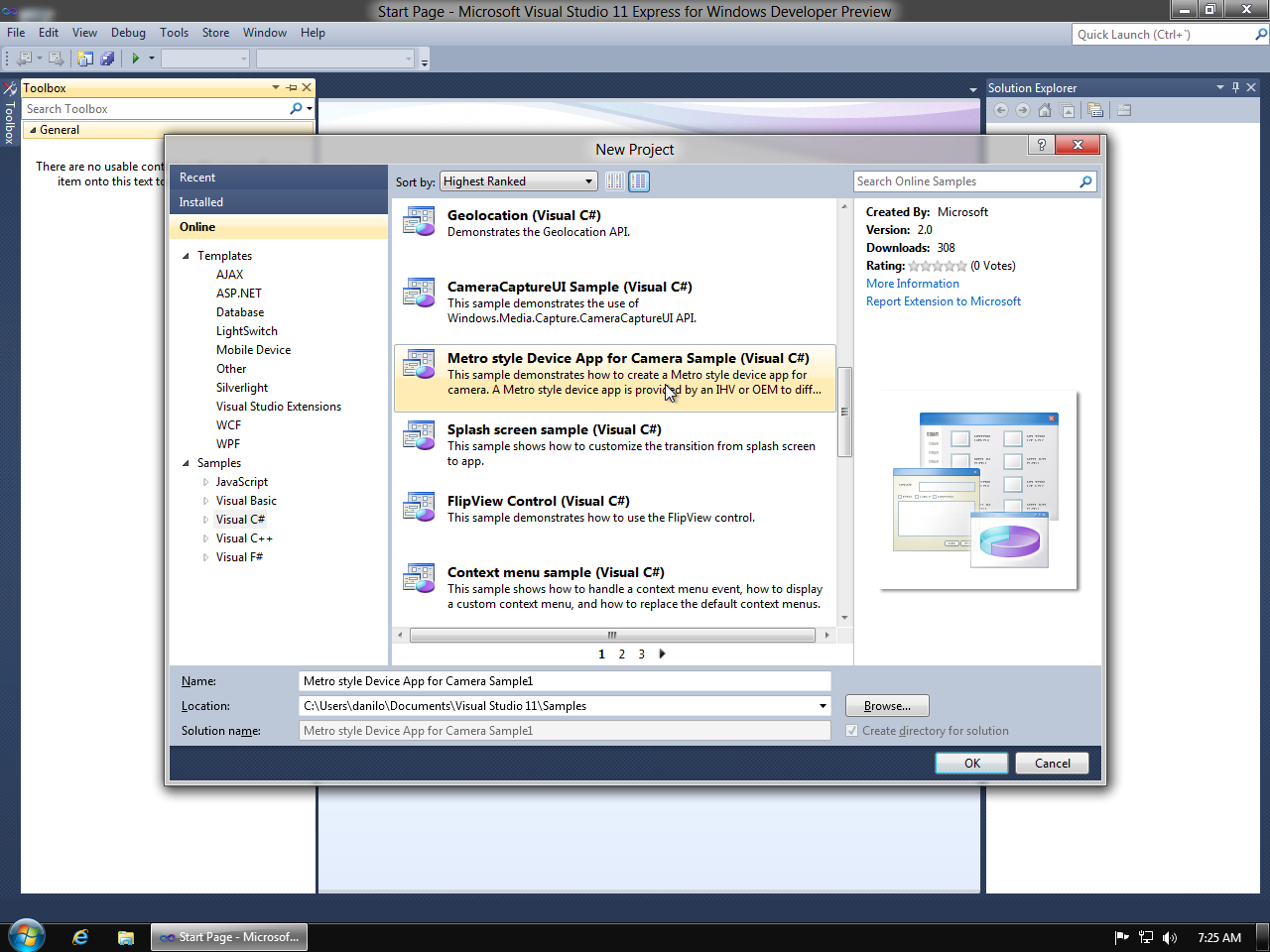Click the sample list horizontal scrollbar thumb
Viewport: 1270px width, 952px height.
tap(612, 635)
